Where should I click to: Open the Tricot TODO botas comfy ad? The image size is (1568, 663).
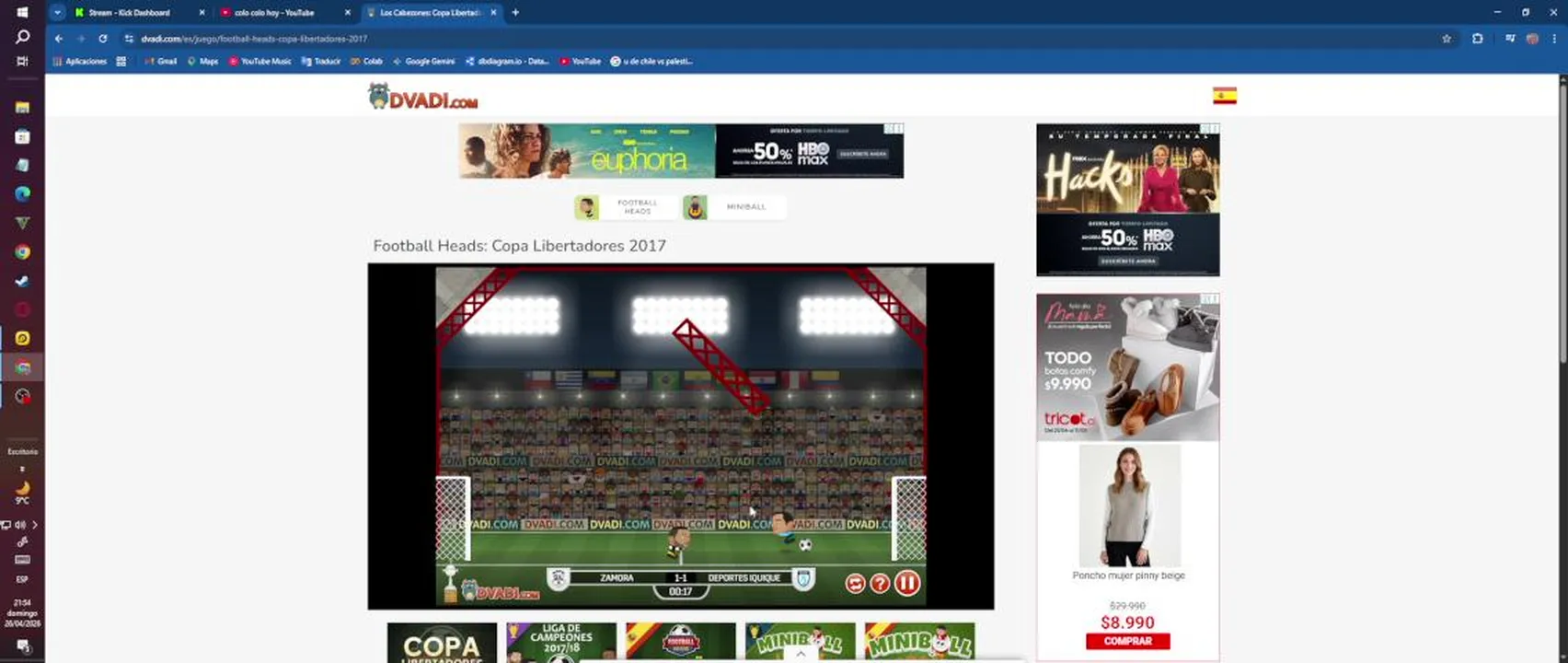pos(1128,366)
